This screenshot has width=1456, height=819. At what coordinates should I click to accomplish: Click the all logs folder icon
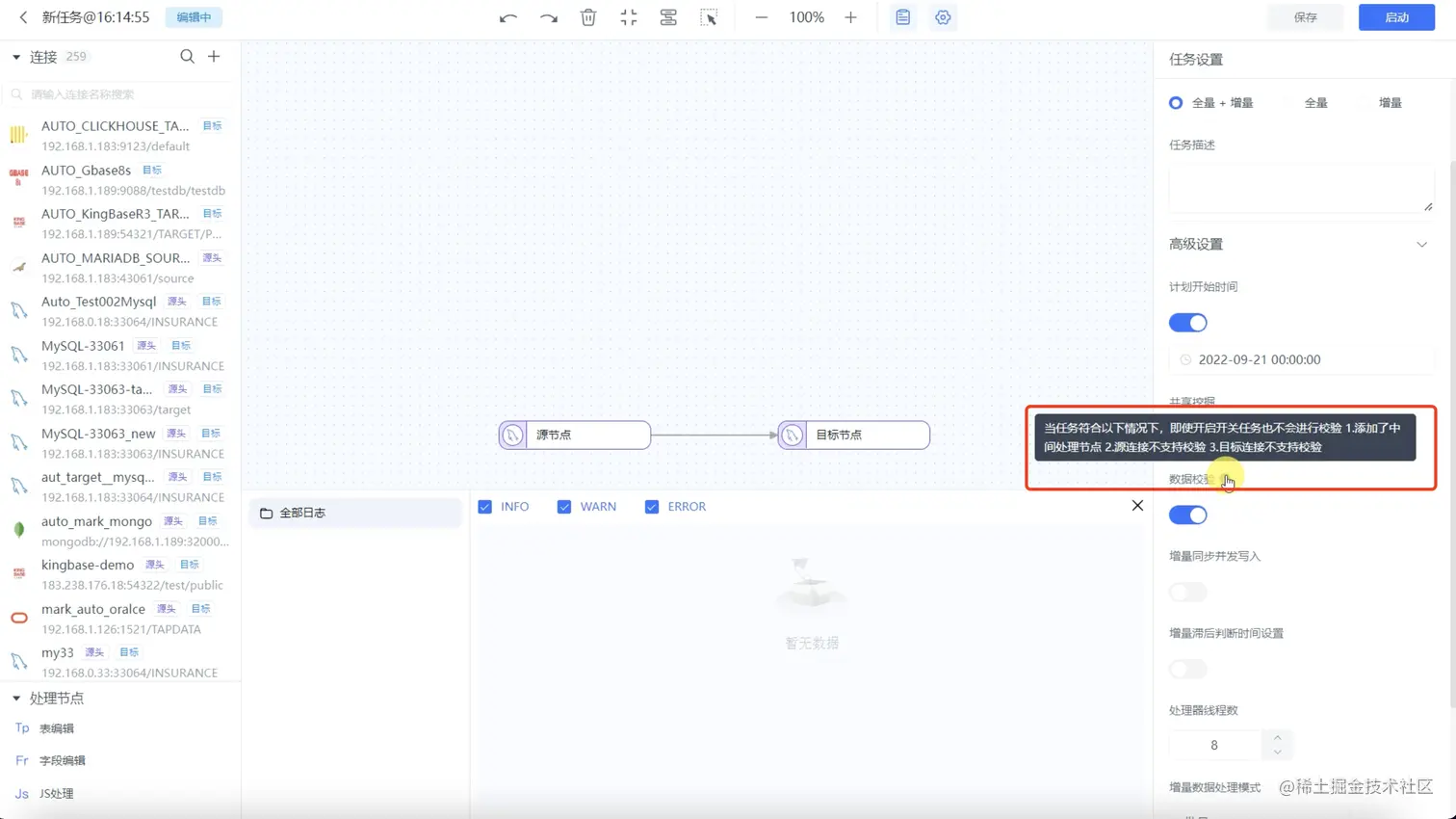[x=267, y=514]
